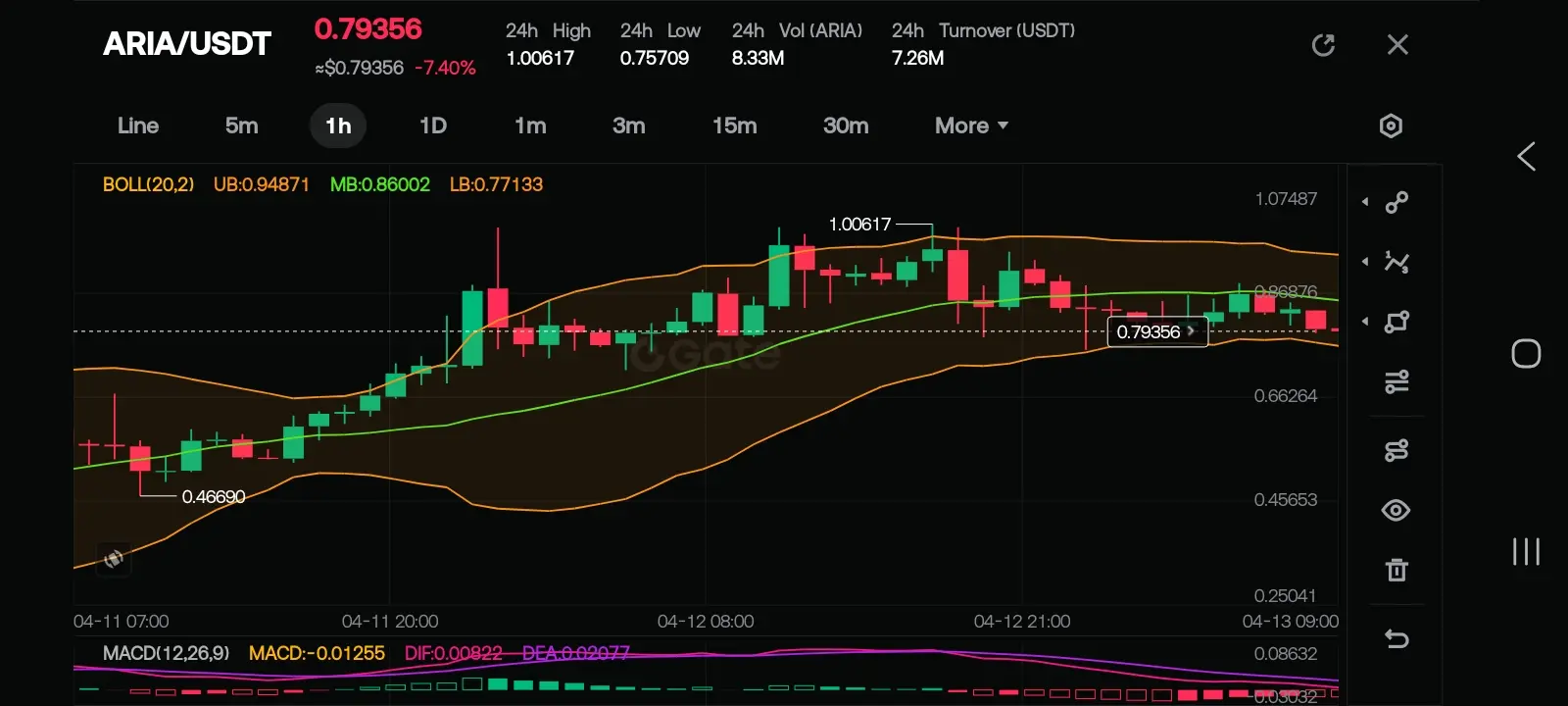Screen dimensions: 1568x706
Task: Tap the Android back navigation button
Action: (x=1526, y=157)
